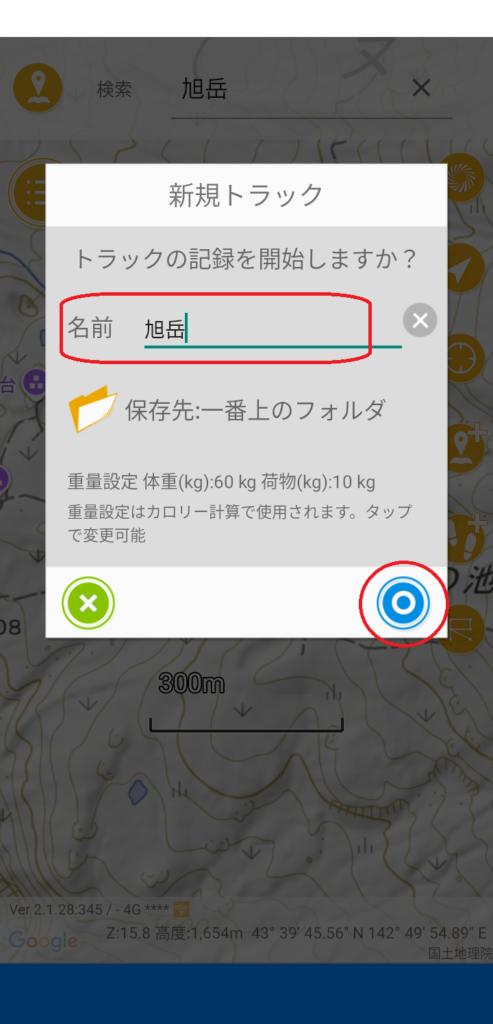Tap the Google logo on map
Screen dimensions: 493x1024
(43, 941)
